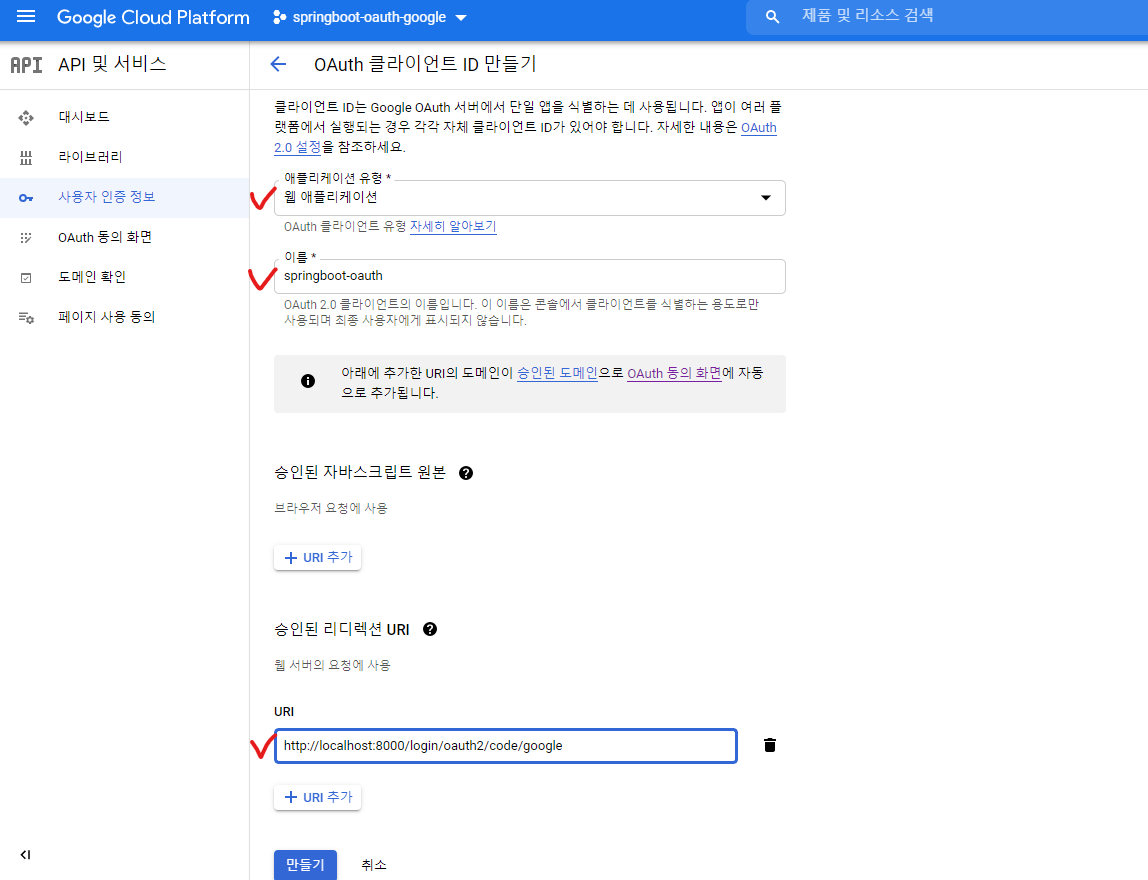Click the search magnifier icon
This screenshot has width=1148, height=880.
[x=772, y=17]
